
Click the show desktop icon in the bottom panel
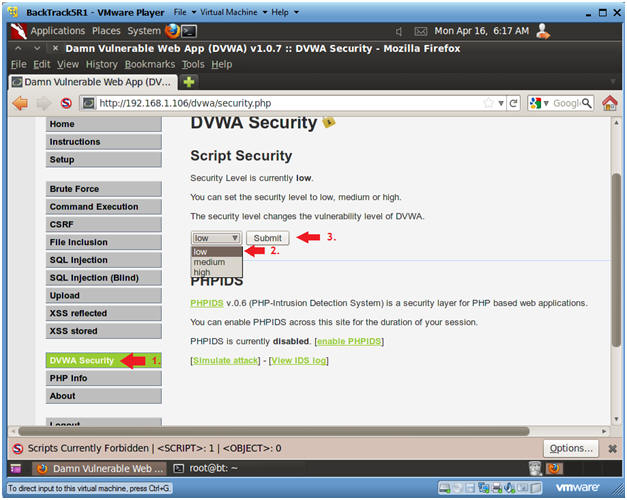click(16, 468)
